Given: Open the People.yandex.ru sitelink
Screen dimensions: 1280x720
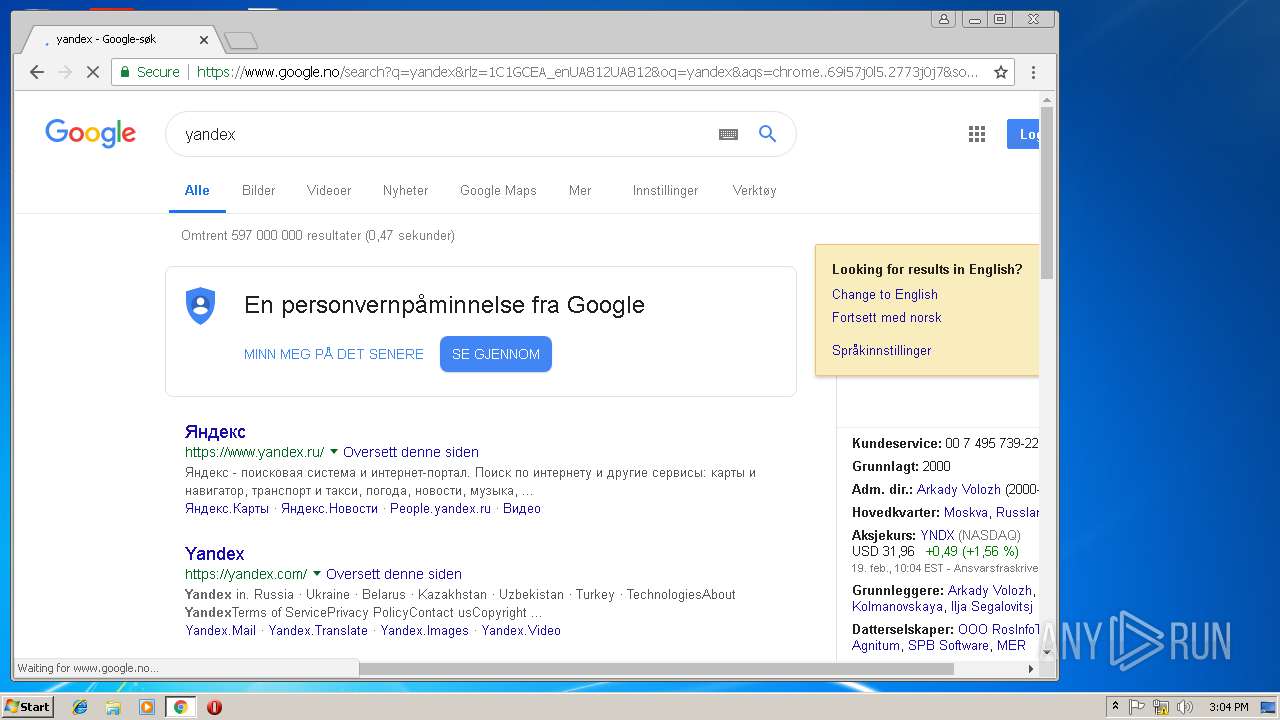Looking at the screenshot, I should 441,508.
